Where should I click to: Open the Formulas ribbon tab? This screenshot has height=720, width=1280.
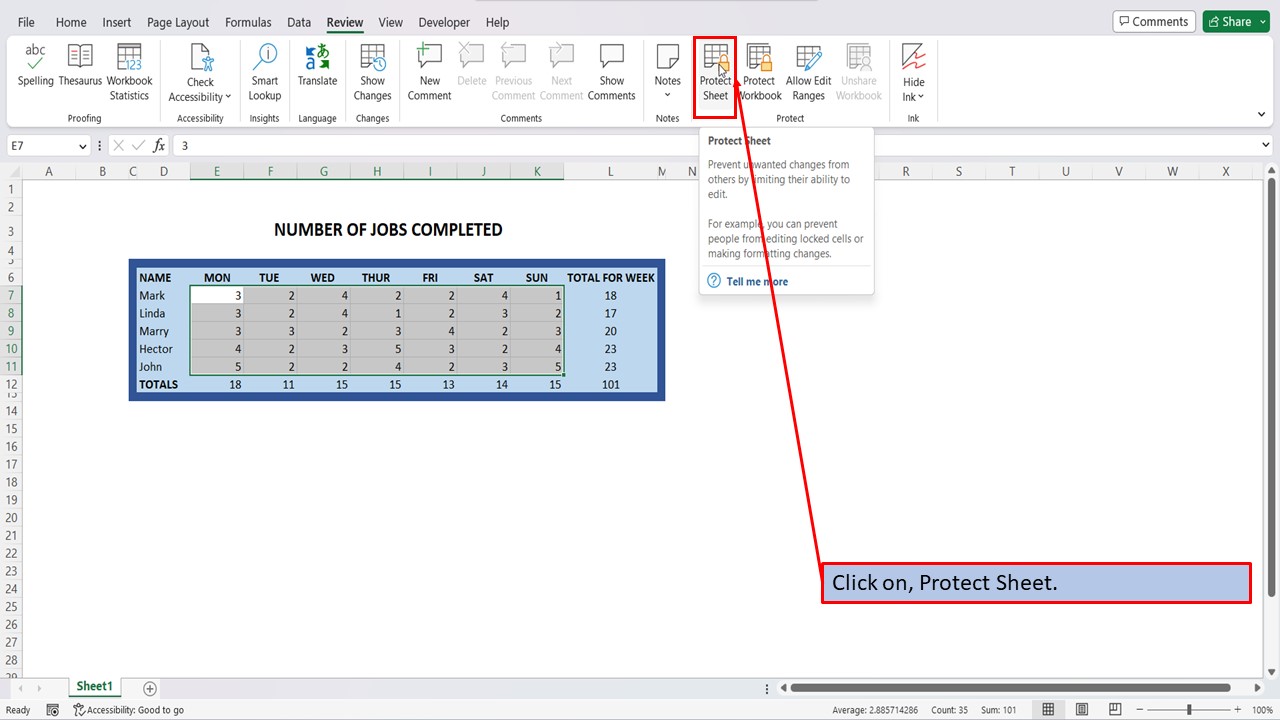(x=248, y=22)
